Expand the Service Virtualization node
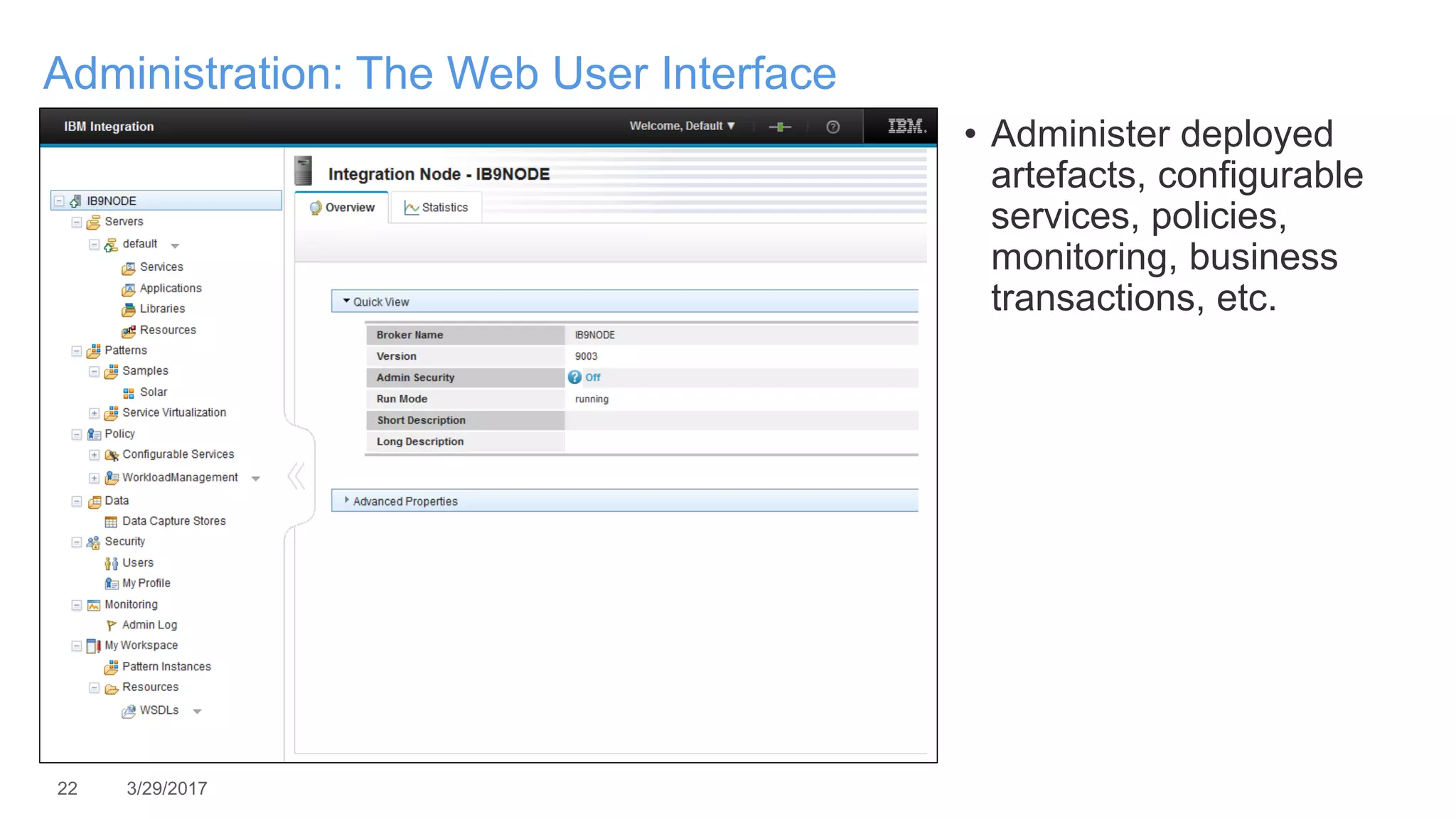 click(x=94, y=413)
